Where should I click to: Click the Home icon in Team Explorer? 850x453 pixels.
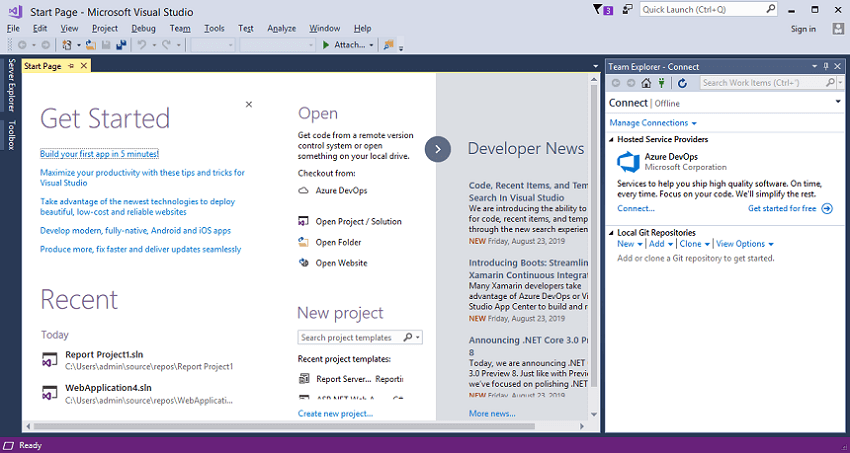tap(646, 83)
